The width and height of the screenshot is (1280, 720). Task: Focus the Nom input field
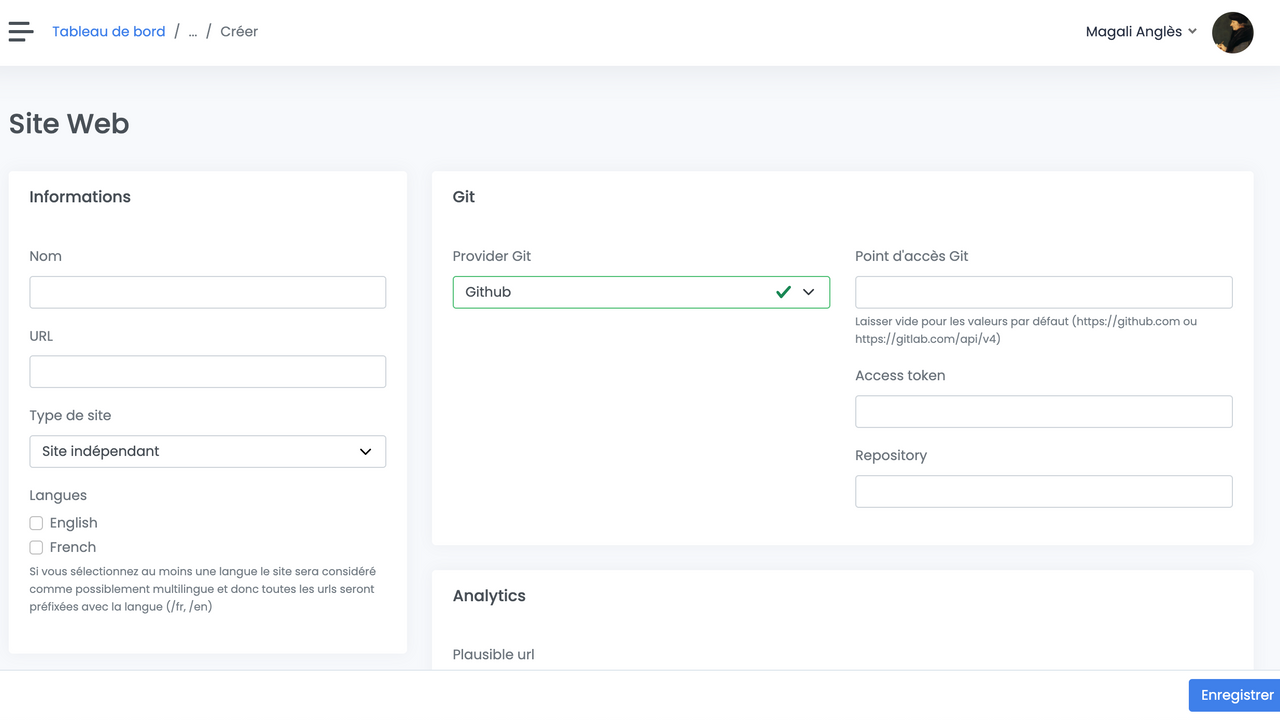click(x=207, y=292)
